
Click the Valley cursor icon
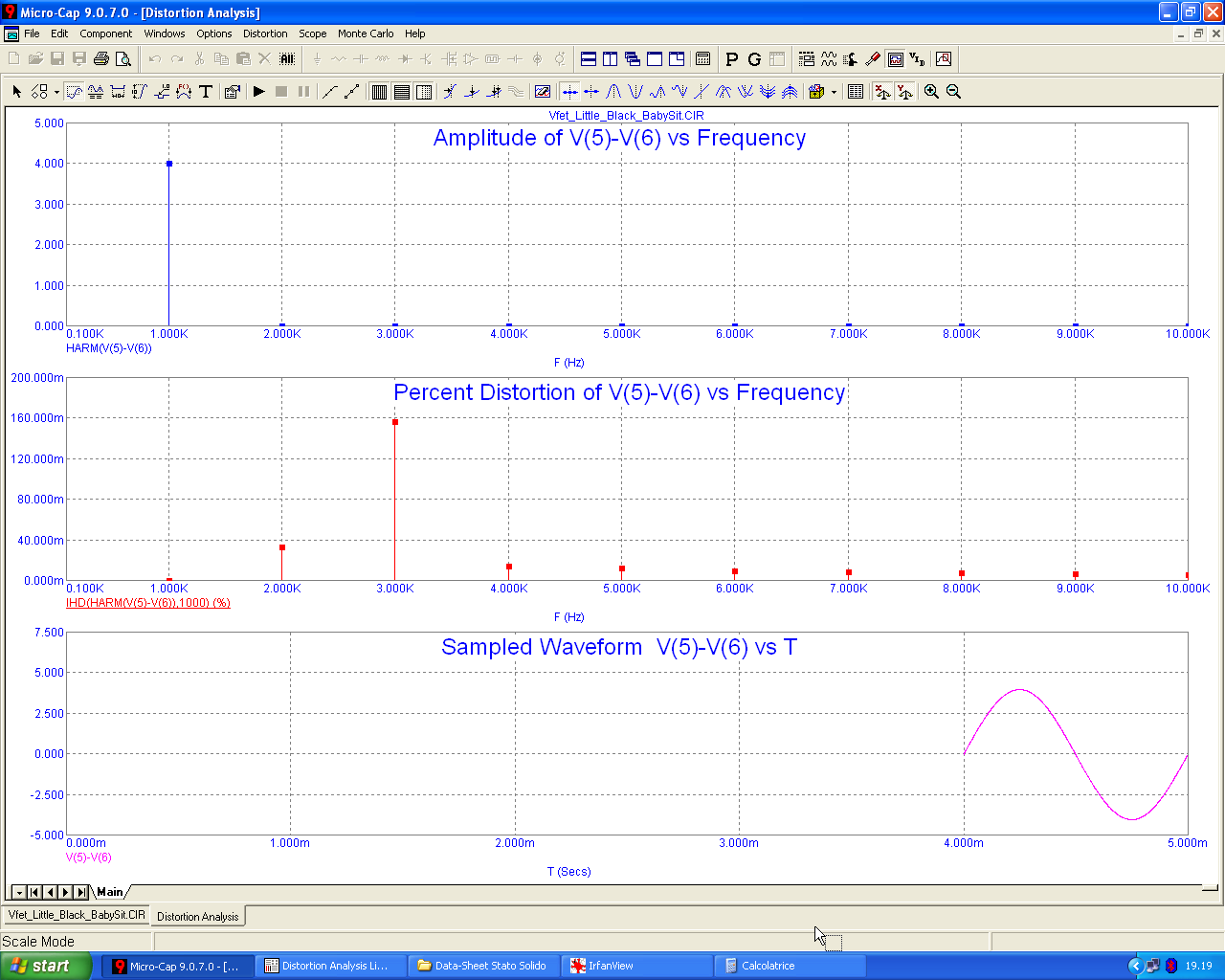(x=635, y=92)
